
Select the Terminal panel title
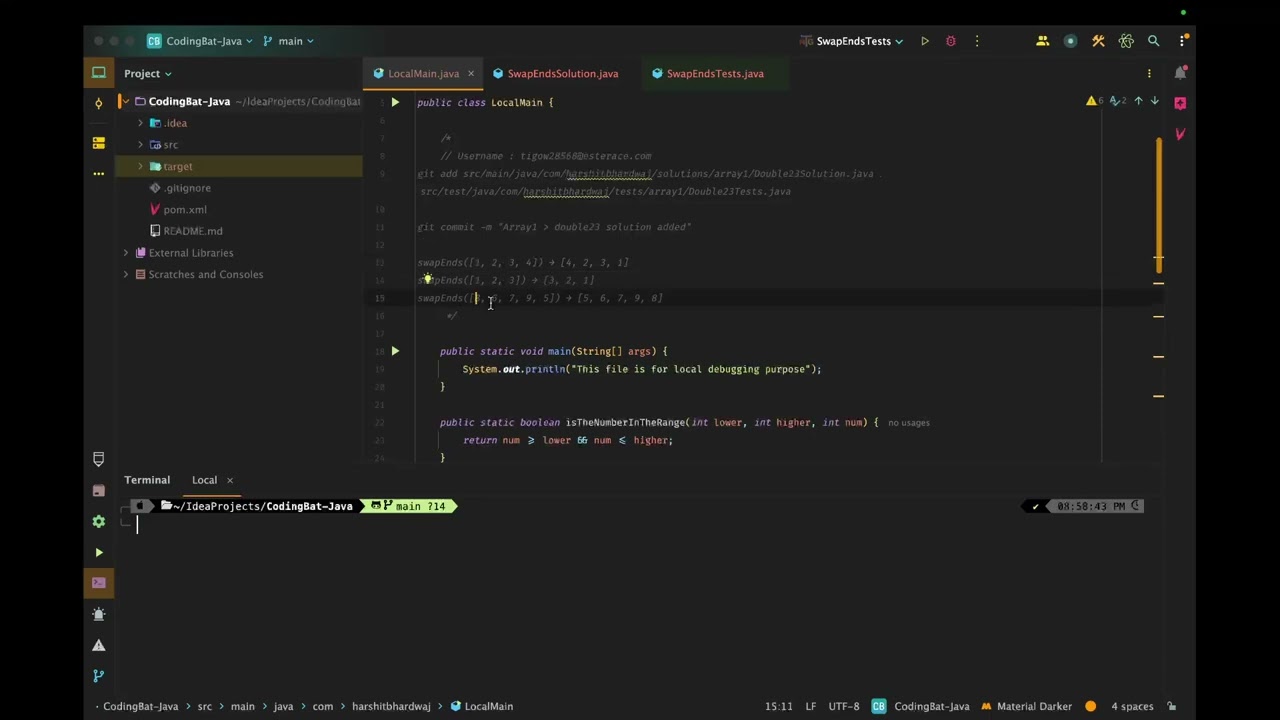147,480
